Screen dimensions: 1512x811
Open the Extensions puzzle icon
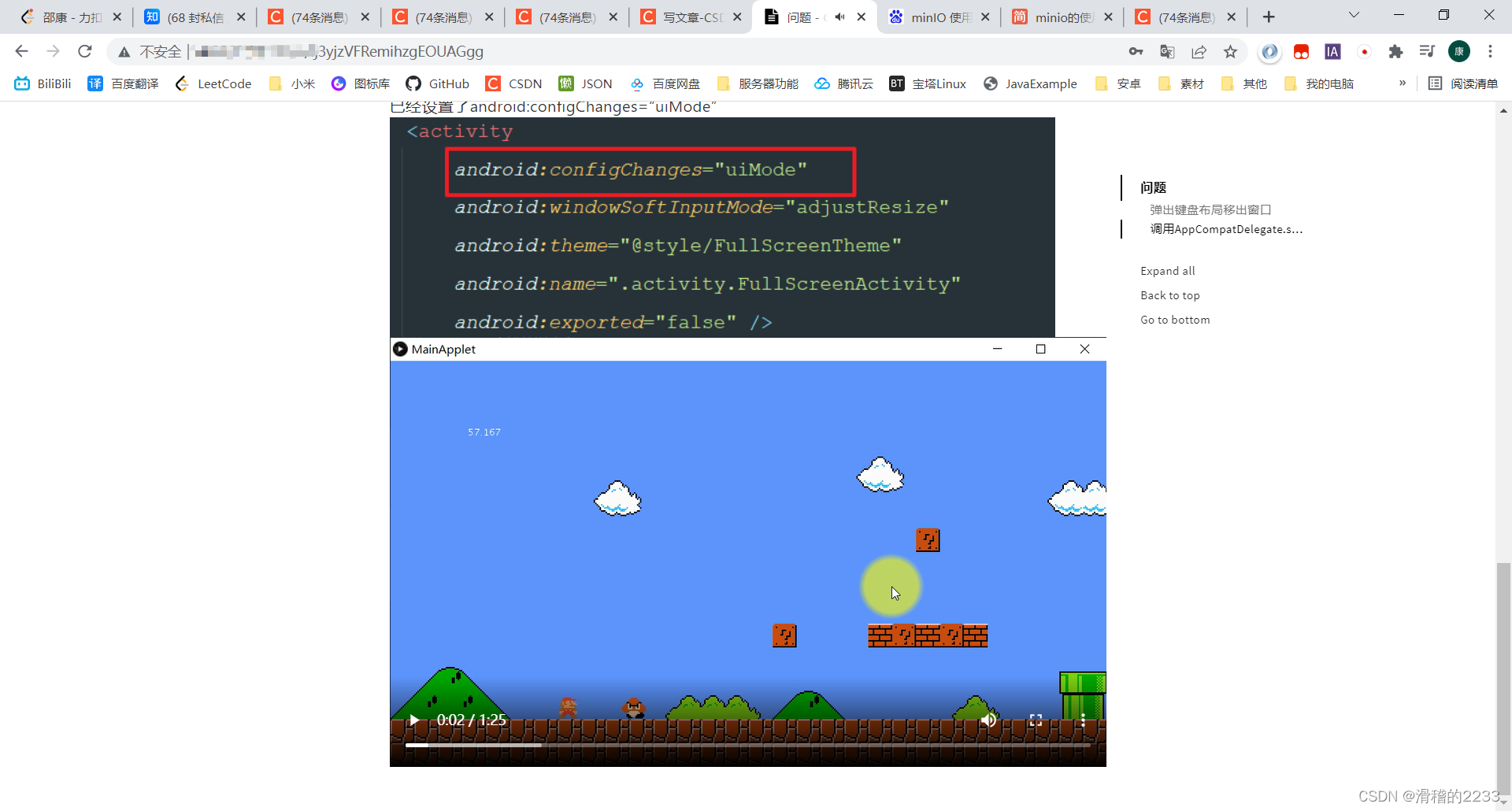(1395, 51)
